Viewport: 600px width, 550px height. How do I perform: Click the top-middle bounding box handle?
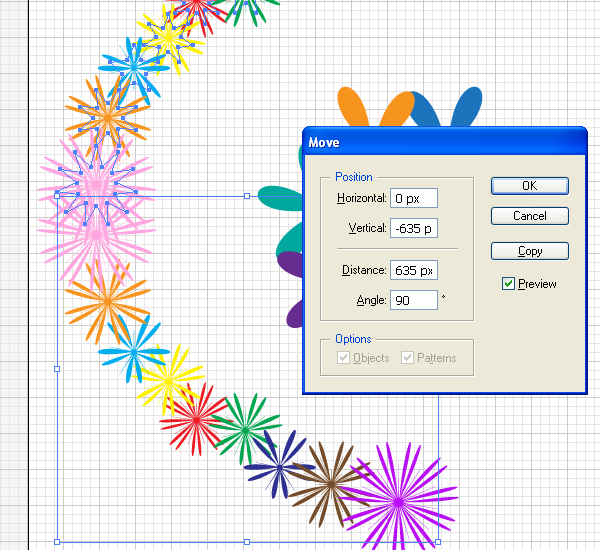pyautogui.click(x=247, y=196)
